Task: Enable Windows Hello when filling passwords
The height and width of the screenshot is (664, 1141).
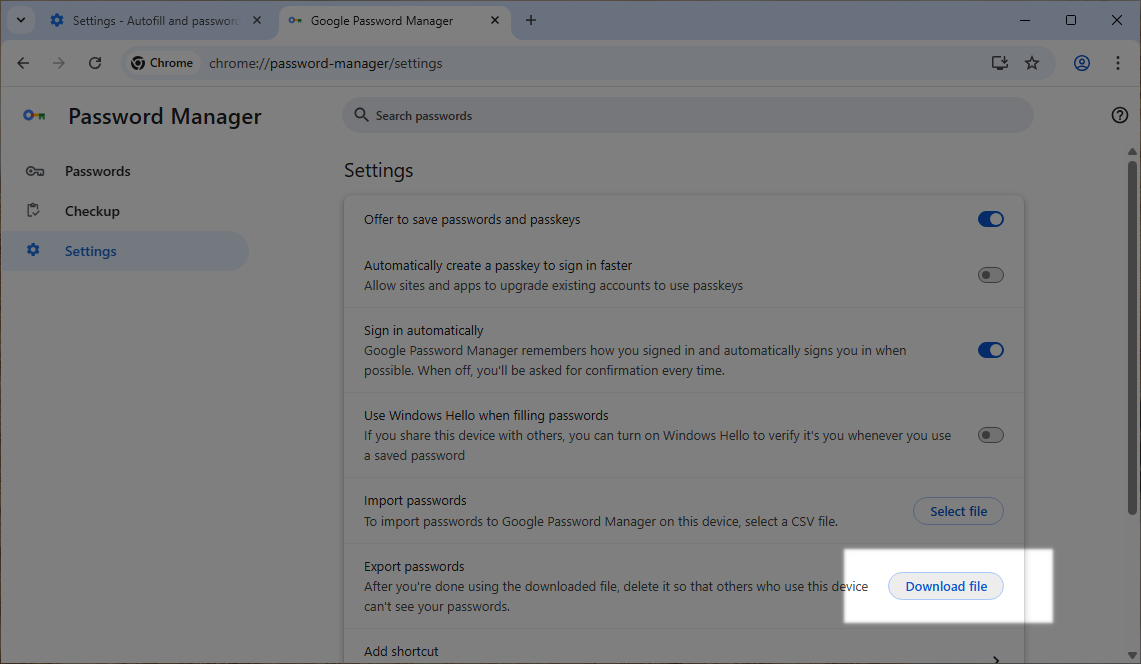Action: pyautogui.click(x=990, y=435)
